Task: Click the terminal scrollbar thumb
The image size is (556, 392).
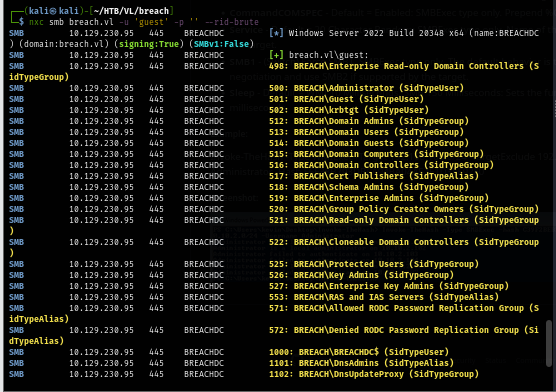Action: pos(549,343)
